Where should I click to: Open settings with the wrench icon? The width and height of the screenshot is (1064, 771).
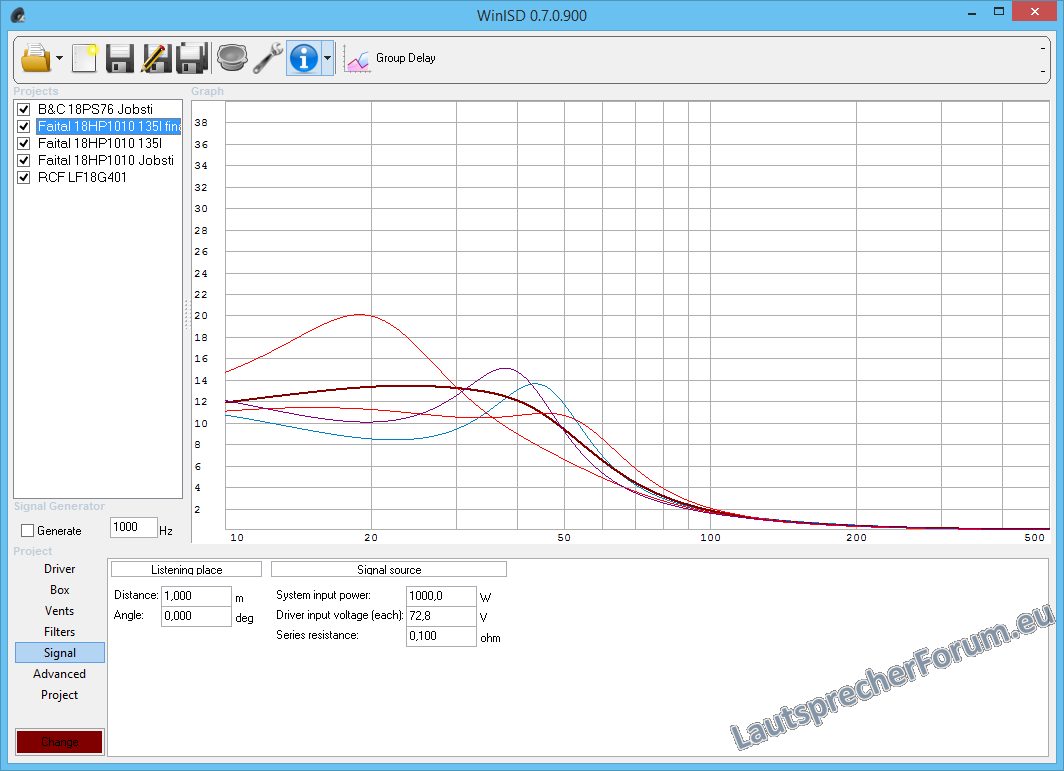pos(267,58)
